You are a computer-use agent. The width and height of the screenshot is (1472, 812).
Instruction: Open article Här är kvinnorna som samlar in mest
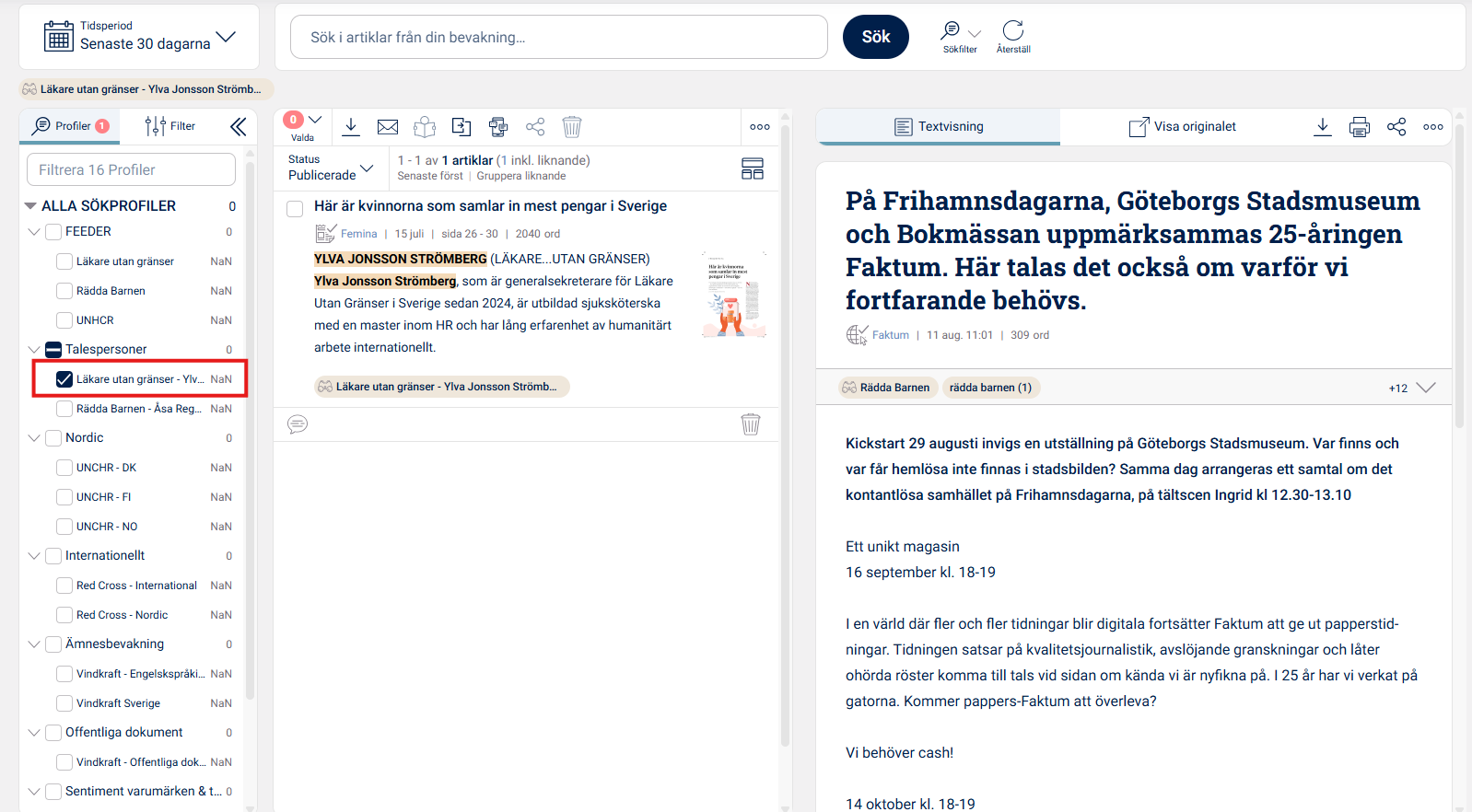(490, 206)
